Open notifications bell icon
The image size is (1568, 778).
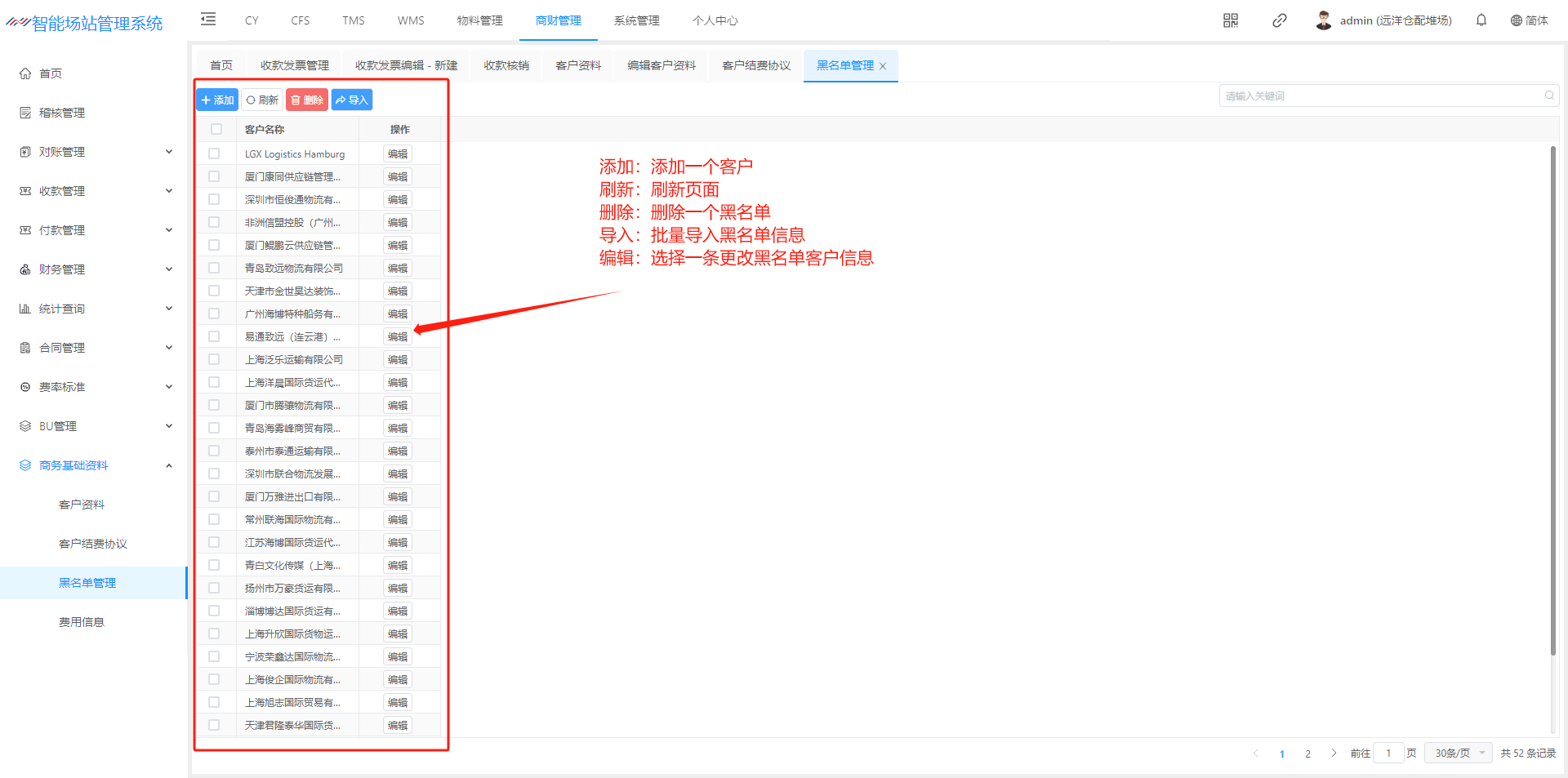pos(1481,20)
